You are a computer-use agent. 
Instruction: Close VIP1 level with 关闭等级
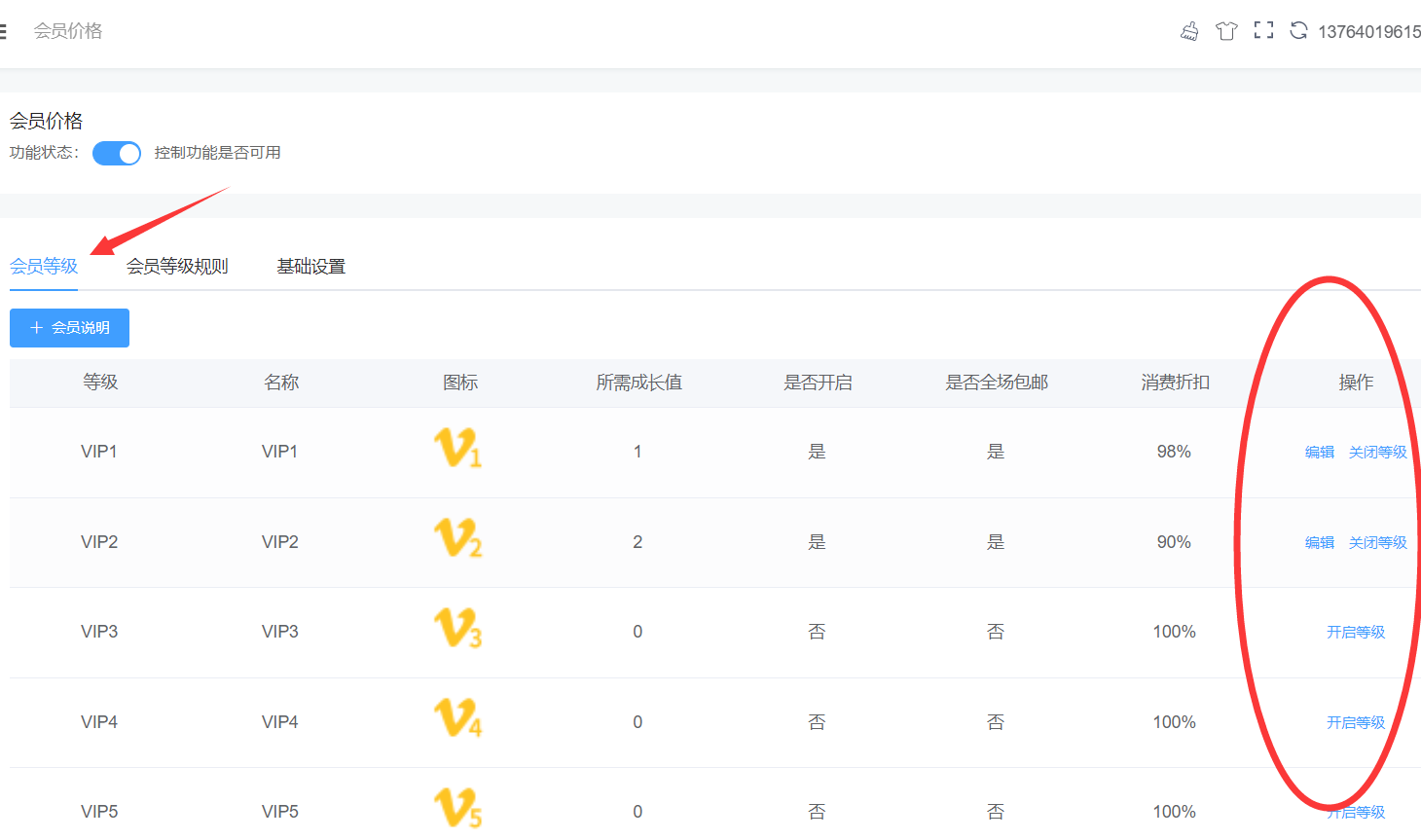[1378, 452]
